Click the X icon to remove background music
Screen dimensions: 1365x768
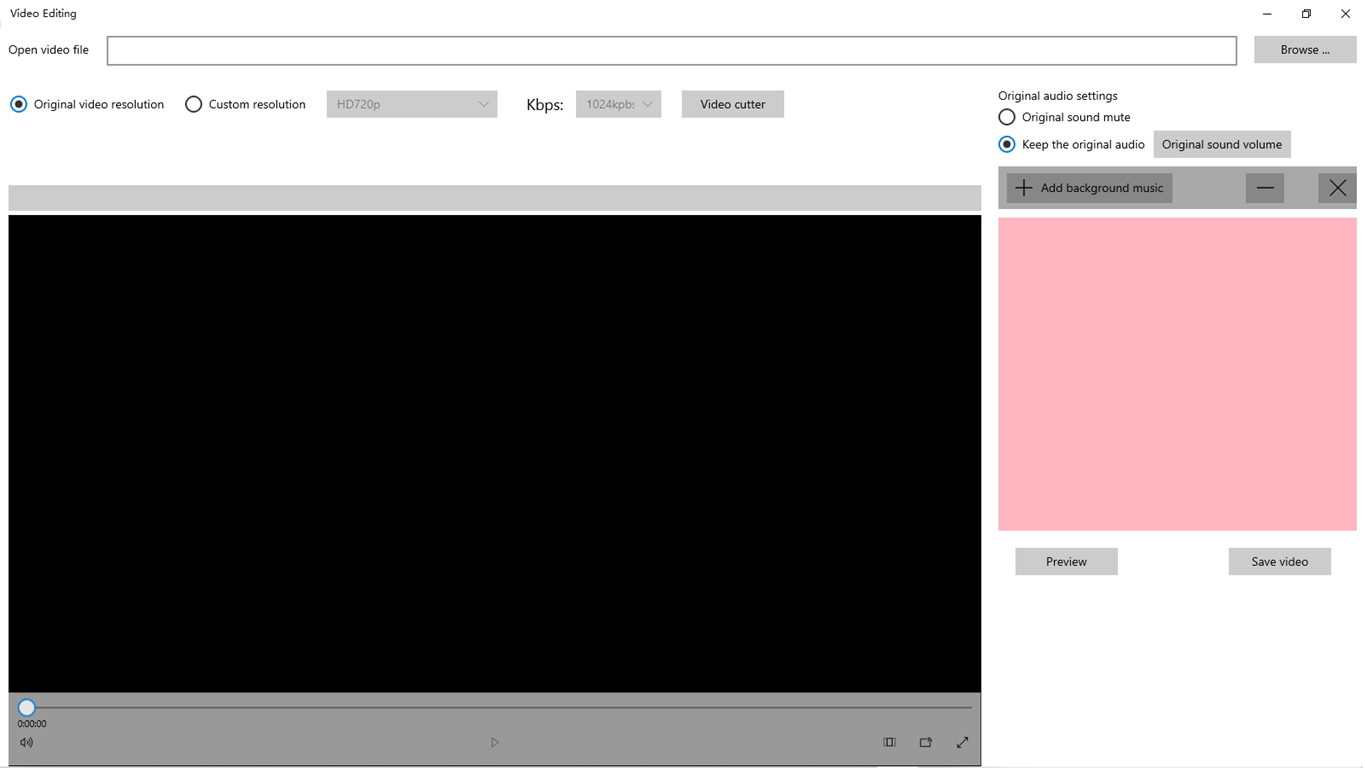1336,187
